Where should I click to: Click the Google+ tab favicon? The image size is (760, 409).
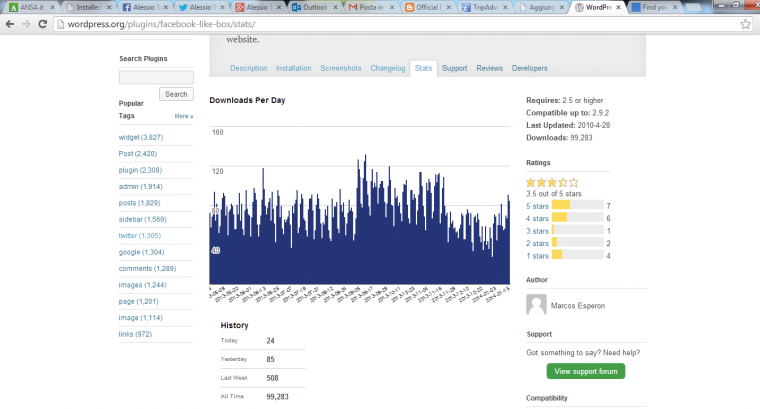click(239, 7)
